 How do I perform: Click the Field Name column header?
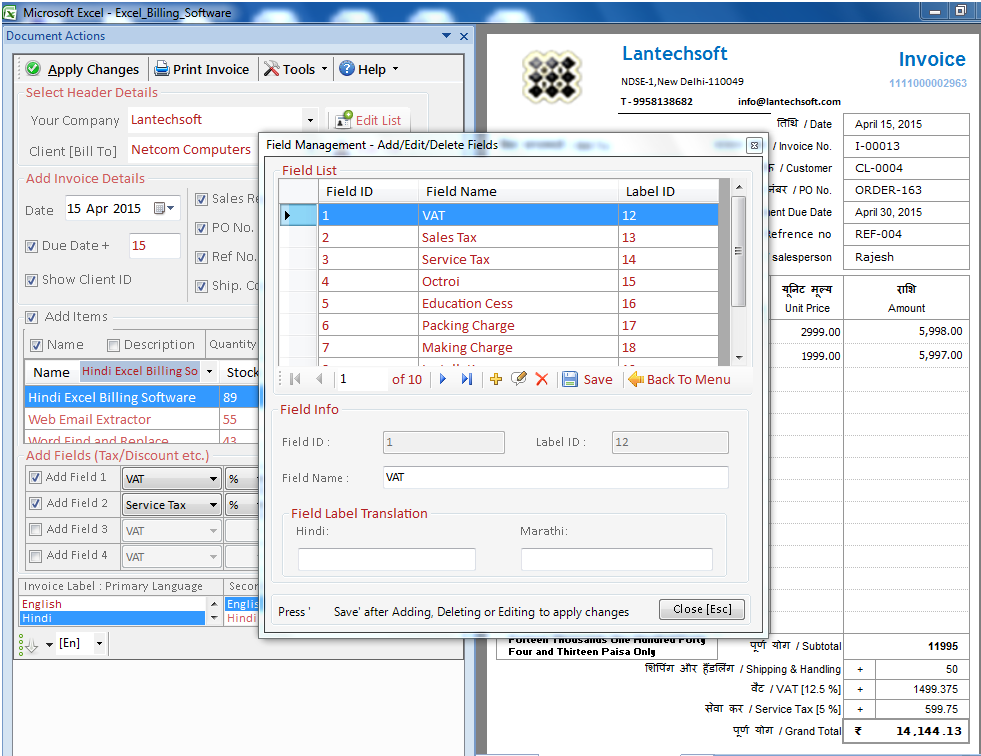(x=518, y=192)
